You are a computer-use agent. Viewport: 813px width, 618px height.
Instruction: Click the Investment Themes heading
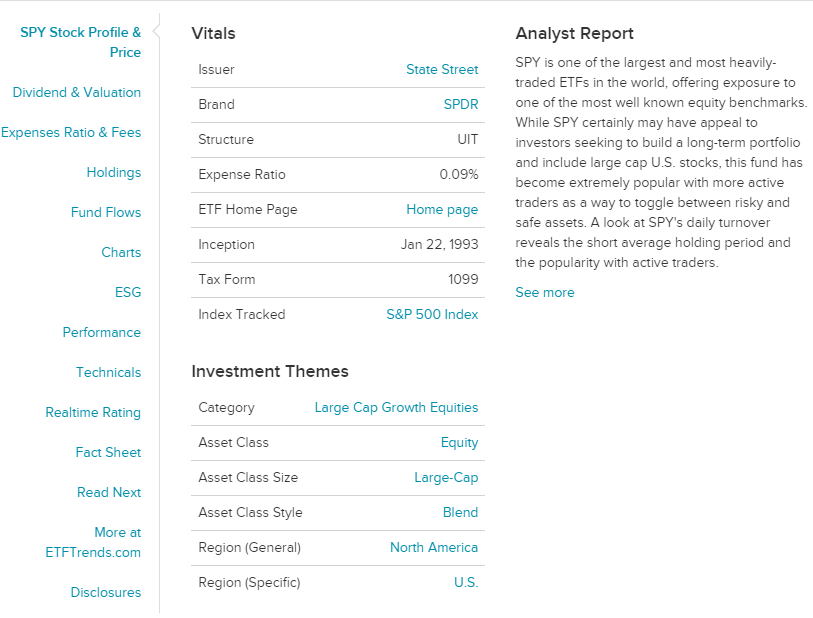270,371
